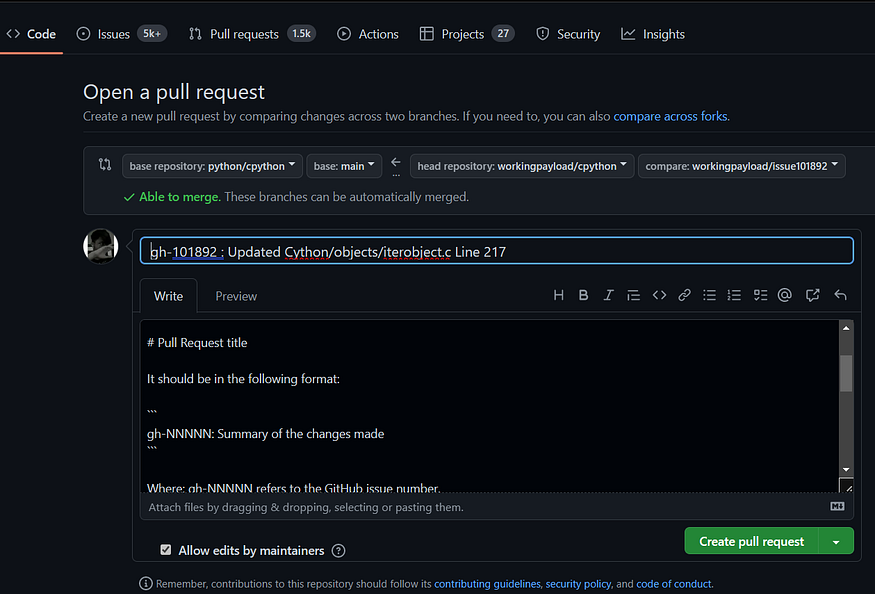The width and height of the screenshot is (875, 594).
Task: Open the contributing guidelines link
Action: tap(487, 584)
